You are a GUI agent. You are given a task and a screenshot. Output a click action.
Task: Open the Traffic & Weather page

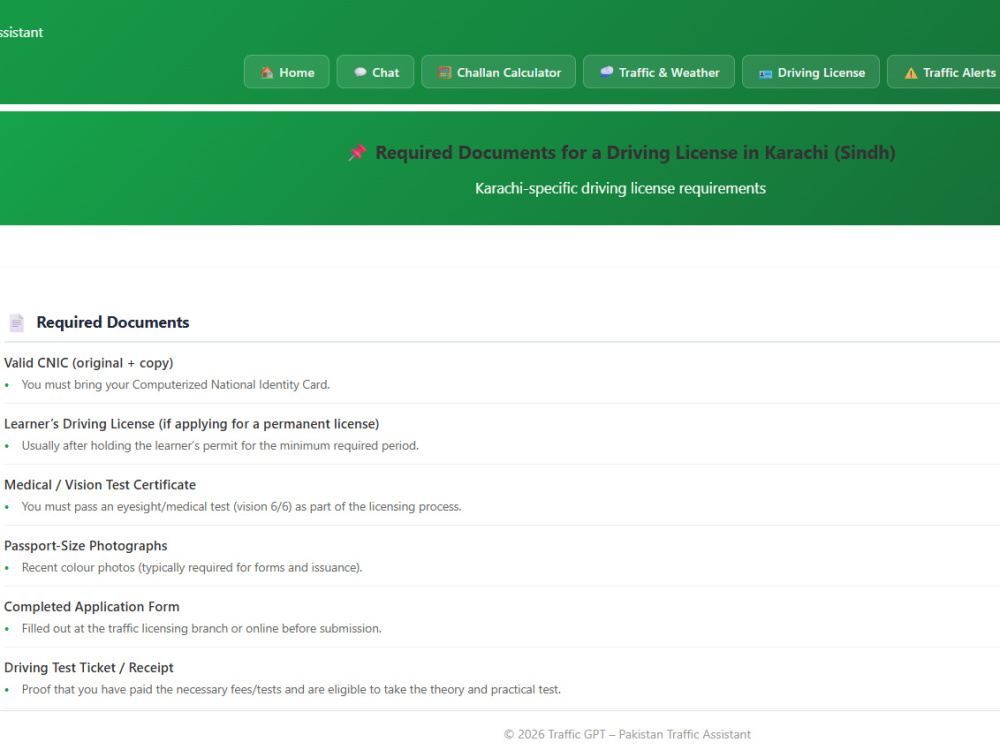tap(659, 72)
